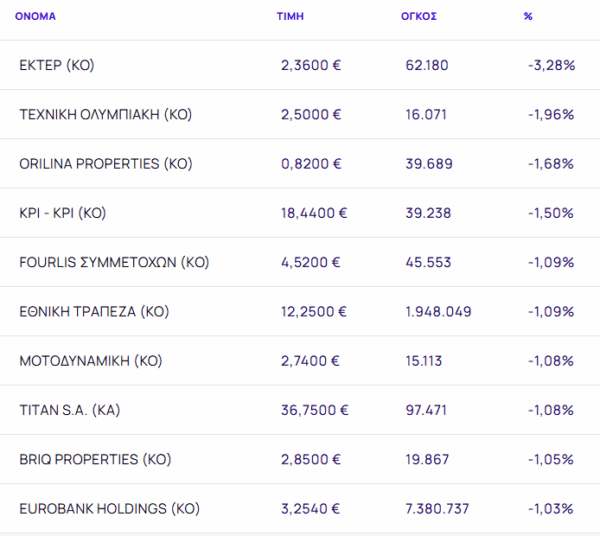Select the -1,50% change value
This screenshot has height=536, width=600.
551,213
